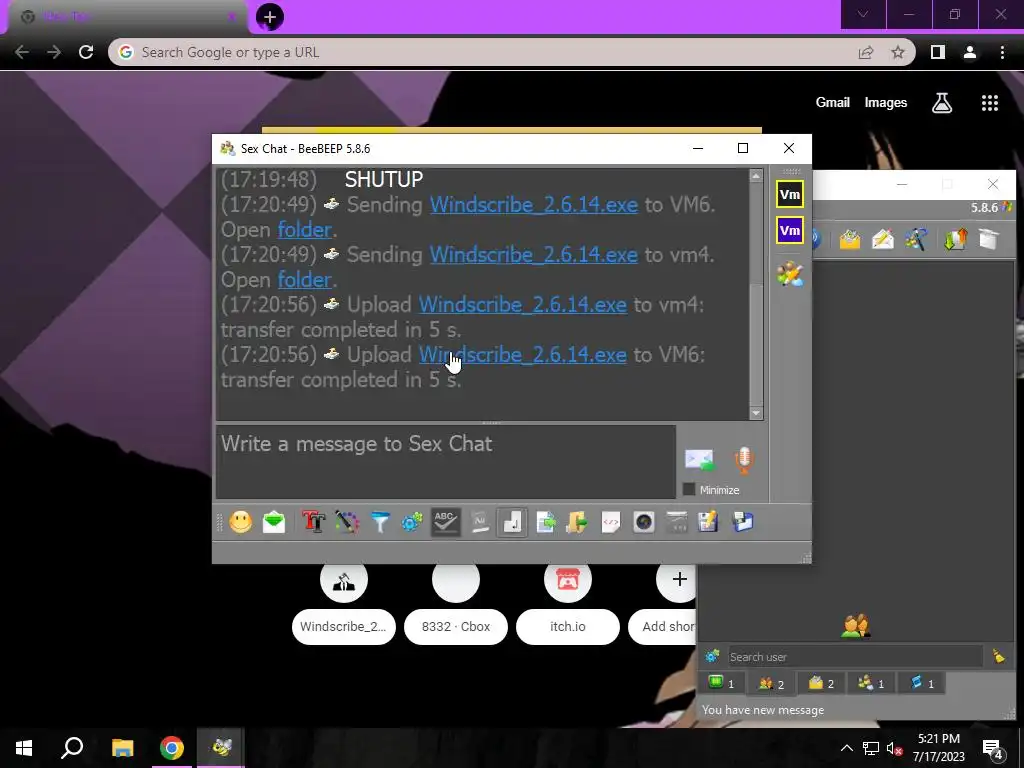
Task: Send a file with the document arrow icon
Action: (x=545, y=522)
